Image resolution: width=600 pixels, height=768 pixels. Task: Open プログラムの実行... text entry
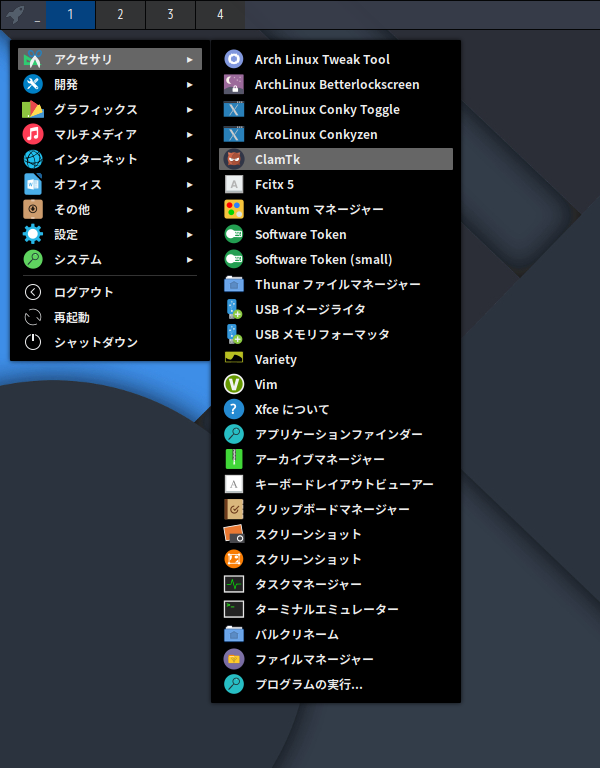[309, 684]
